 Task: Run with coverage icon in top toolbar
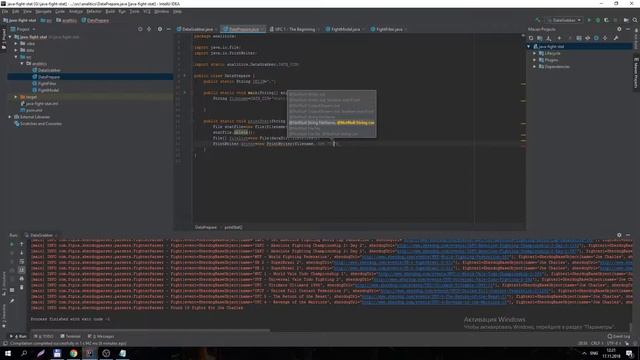pos(606,20)
